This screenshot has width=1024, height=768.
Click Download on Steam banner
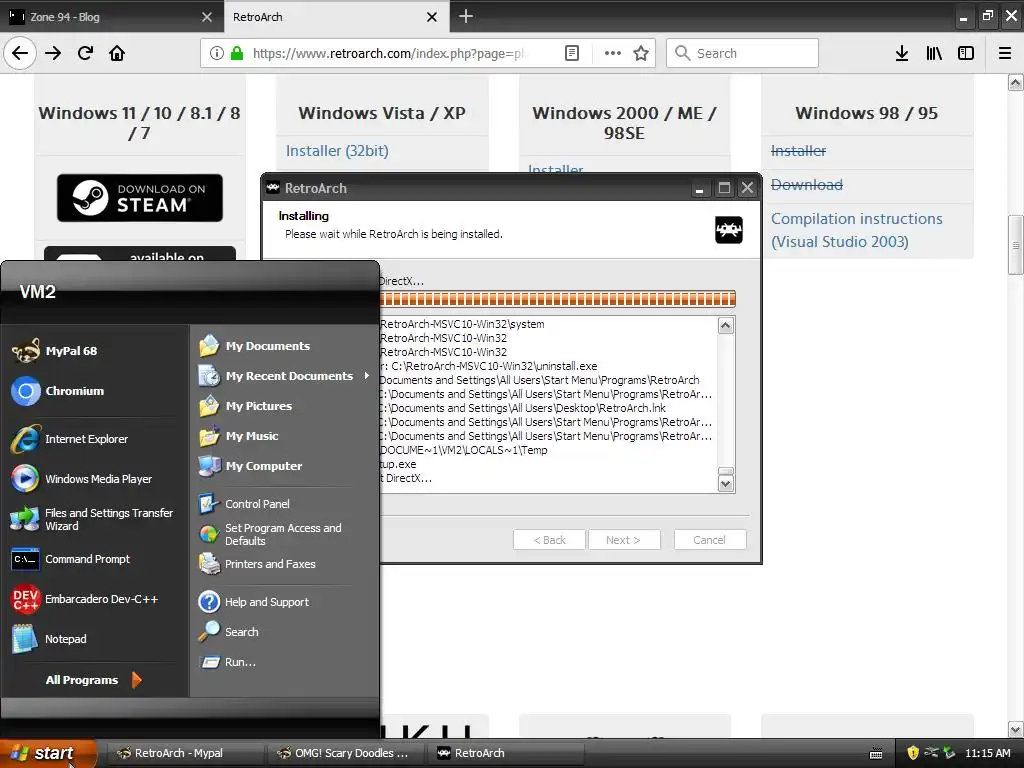[140, 198]
